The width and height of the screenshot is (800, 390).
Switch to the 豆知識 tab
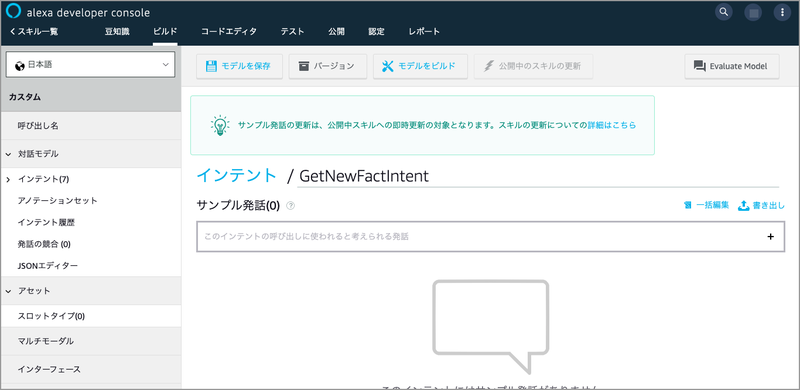(117, 32)
